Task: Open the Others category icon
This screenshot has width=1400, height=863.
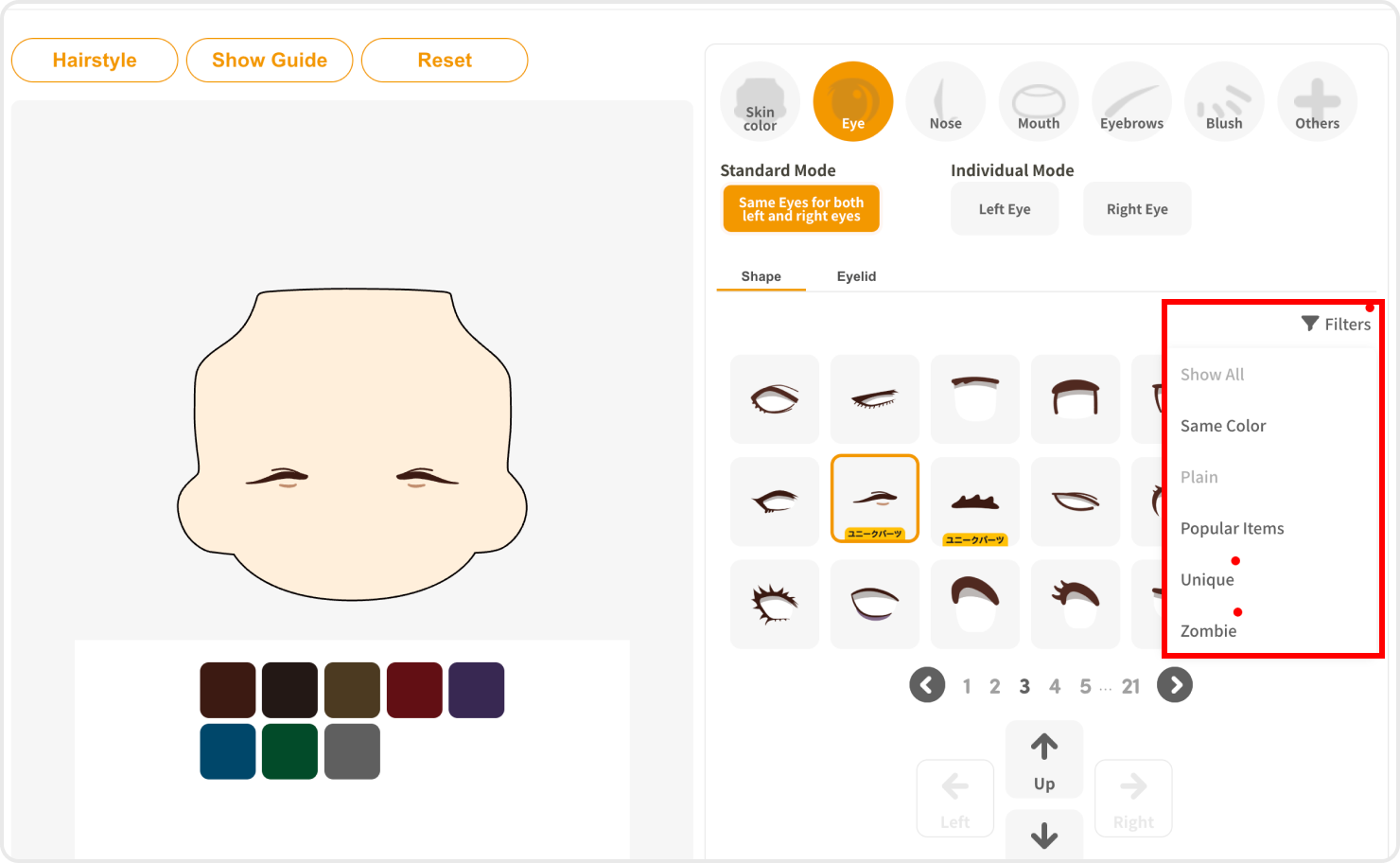Action: click(x=1317, y=102)
